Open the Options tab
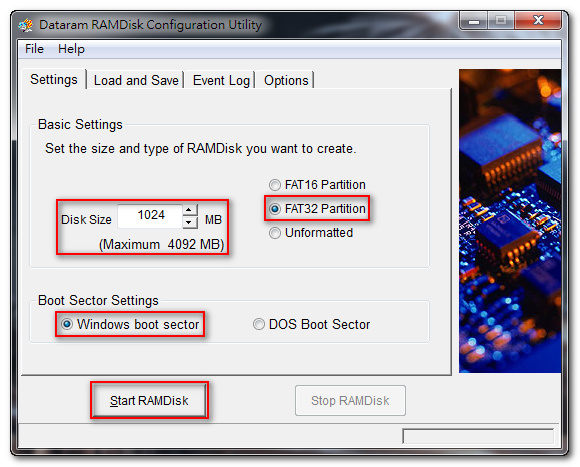 click(x=286, y=80)
